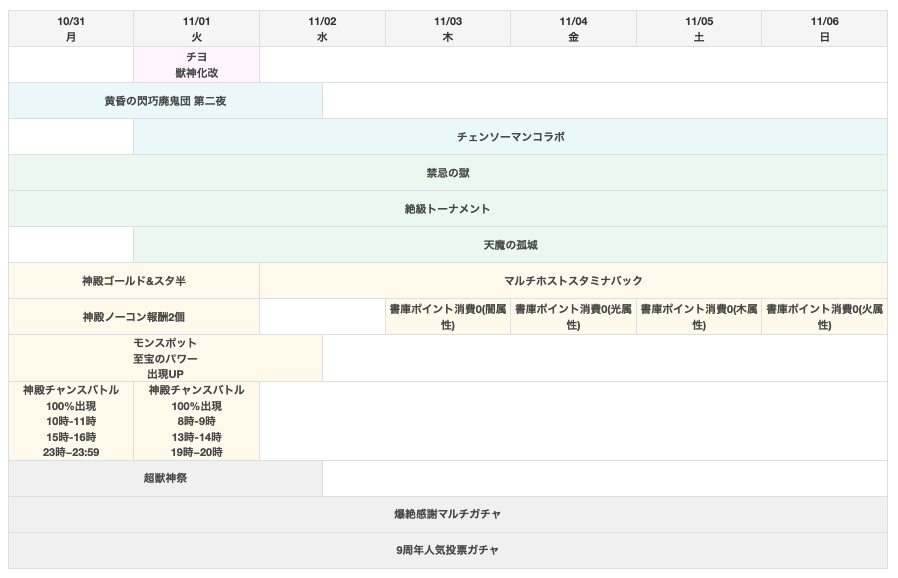Select the 超獣神祭 gacha bar
This screenshot has height=578, width=898.
(x=166, y=478)
